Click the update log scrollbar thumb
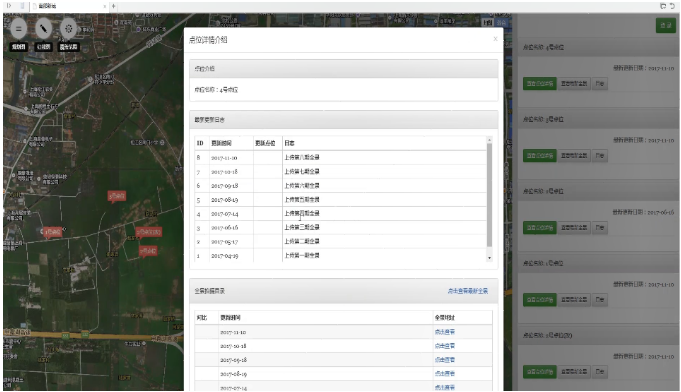681x392 pixels. [489, 194]
